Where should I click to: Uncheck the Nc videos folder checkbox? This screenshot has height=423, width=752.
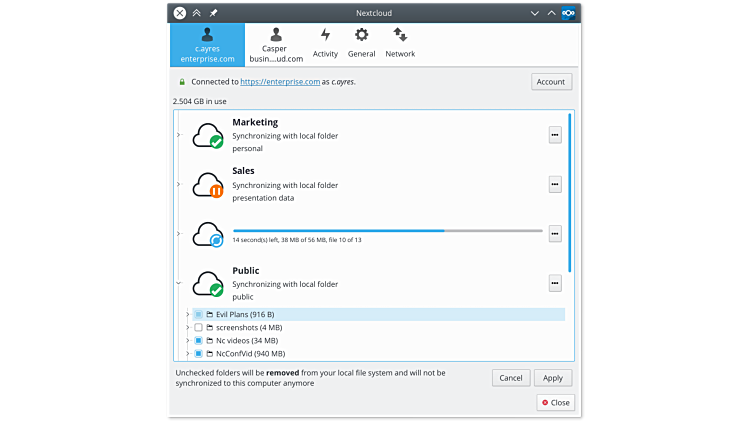198,340
